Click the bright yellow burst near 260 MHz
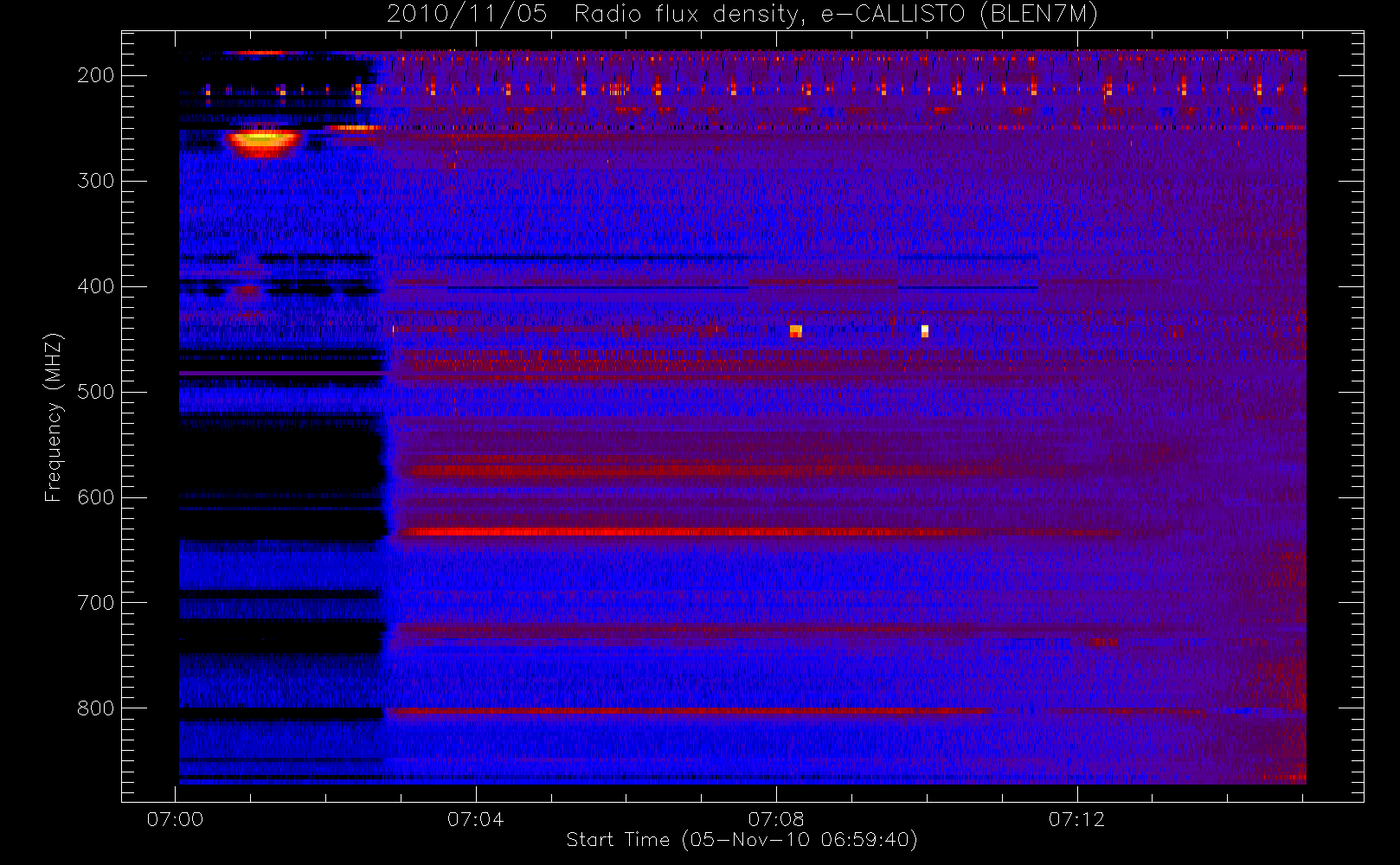Image resolution: width=1400 pixels, height=865 pixels. [x=263, y=142]
